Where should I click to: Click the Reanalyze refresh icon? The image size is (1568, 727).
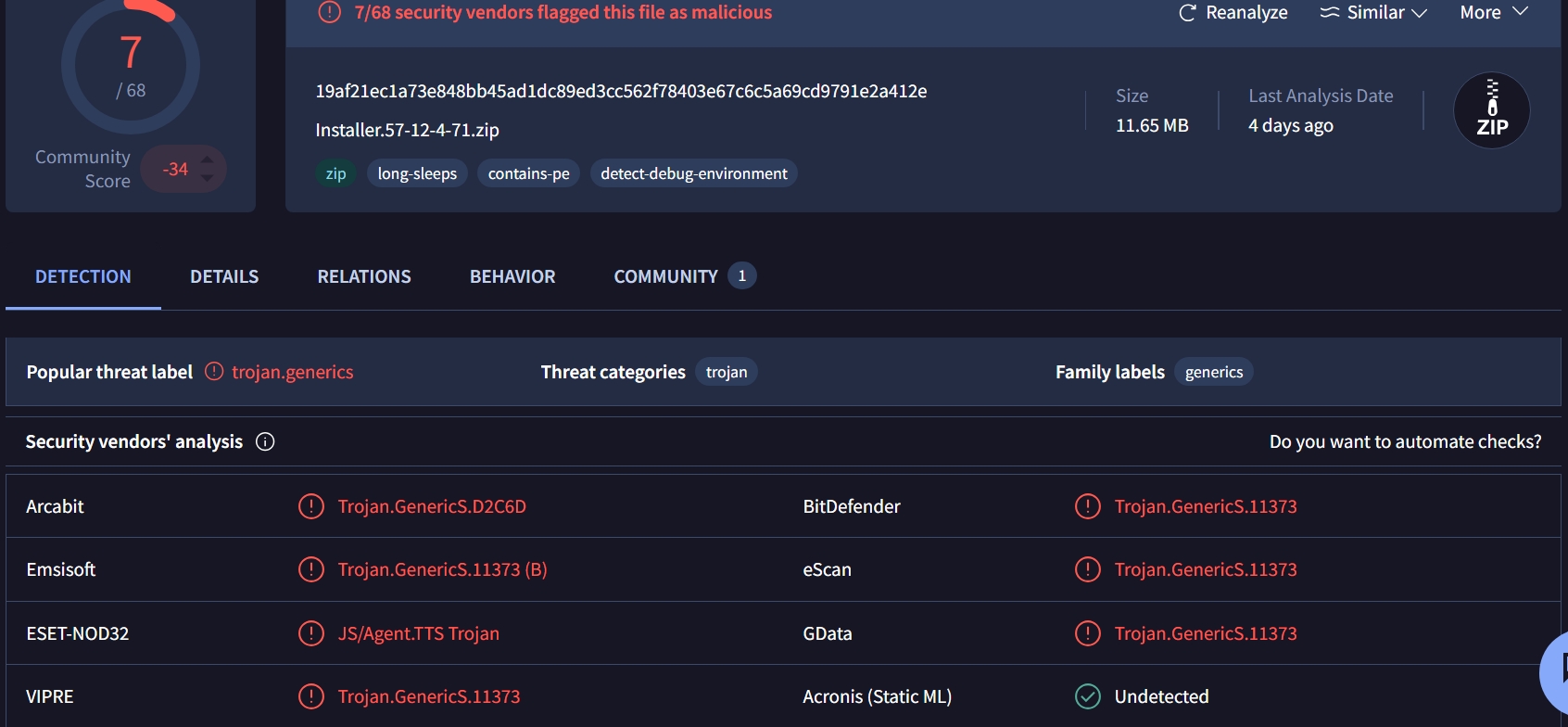(x=1186, y=13)
